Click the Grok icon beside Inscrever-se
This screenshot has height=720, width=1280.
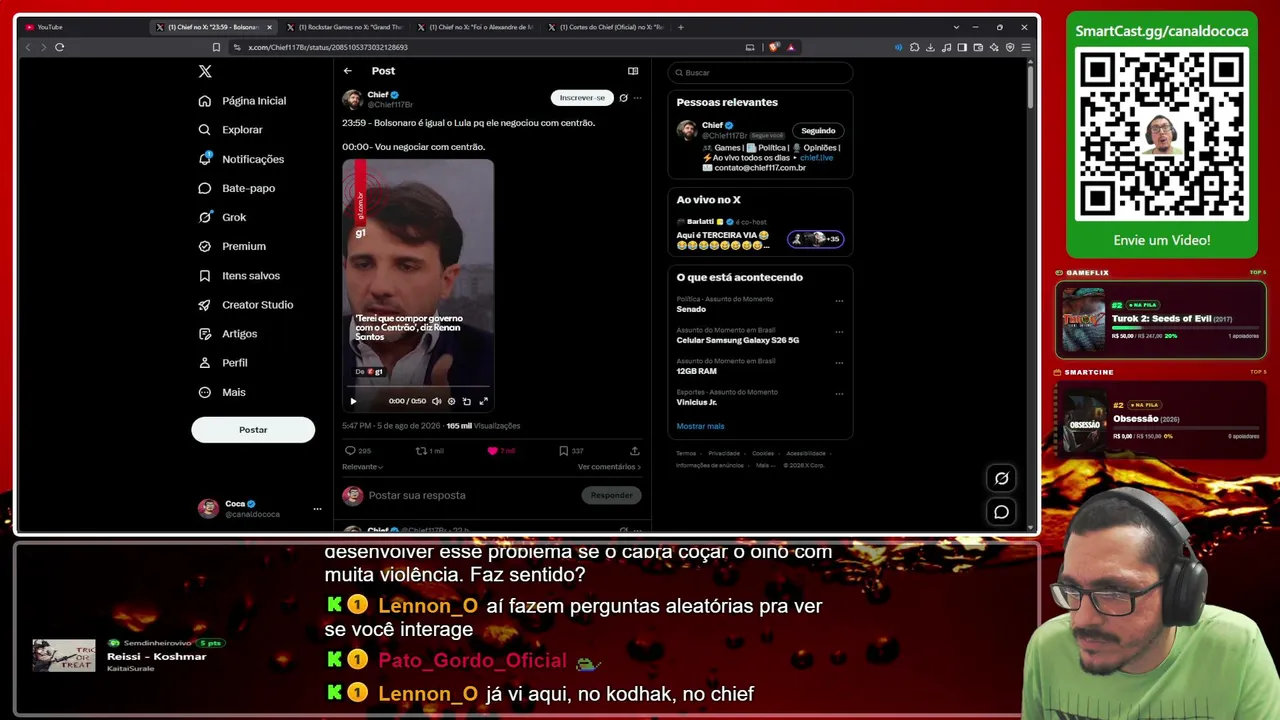pos(623,98)
